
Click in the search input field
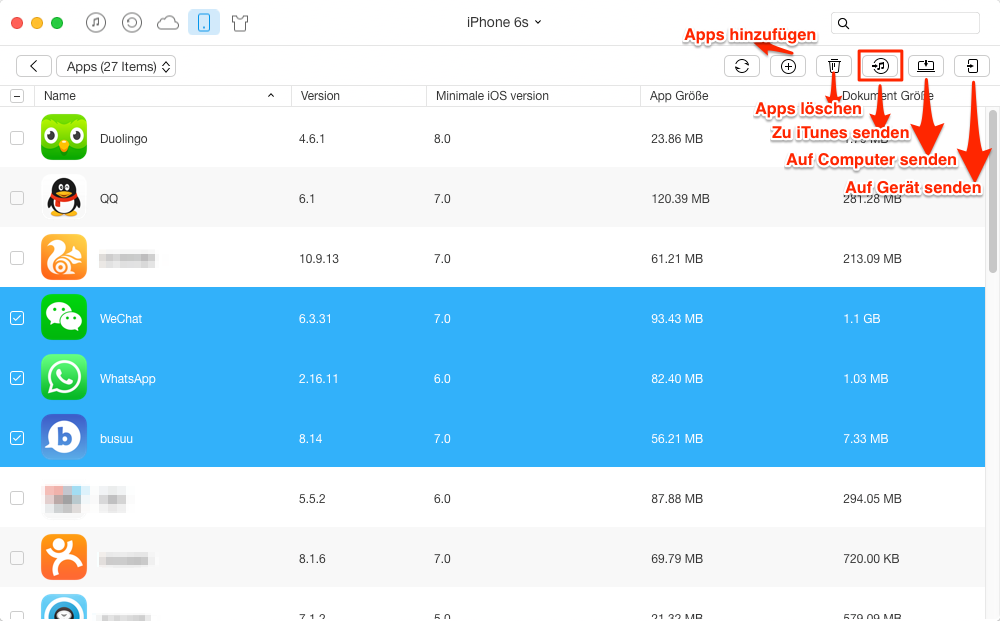coord(905,23)
